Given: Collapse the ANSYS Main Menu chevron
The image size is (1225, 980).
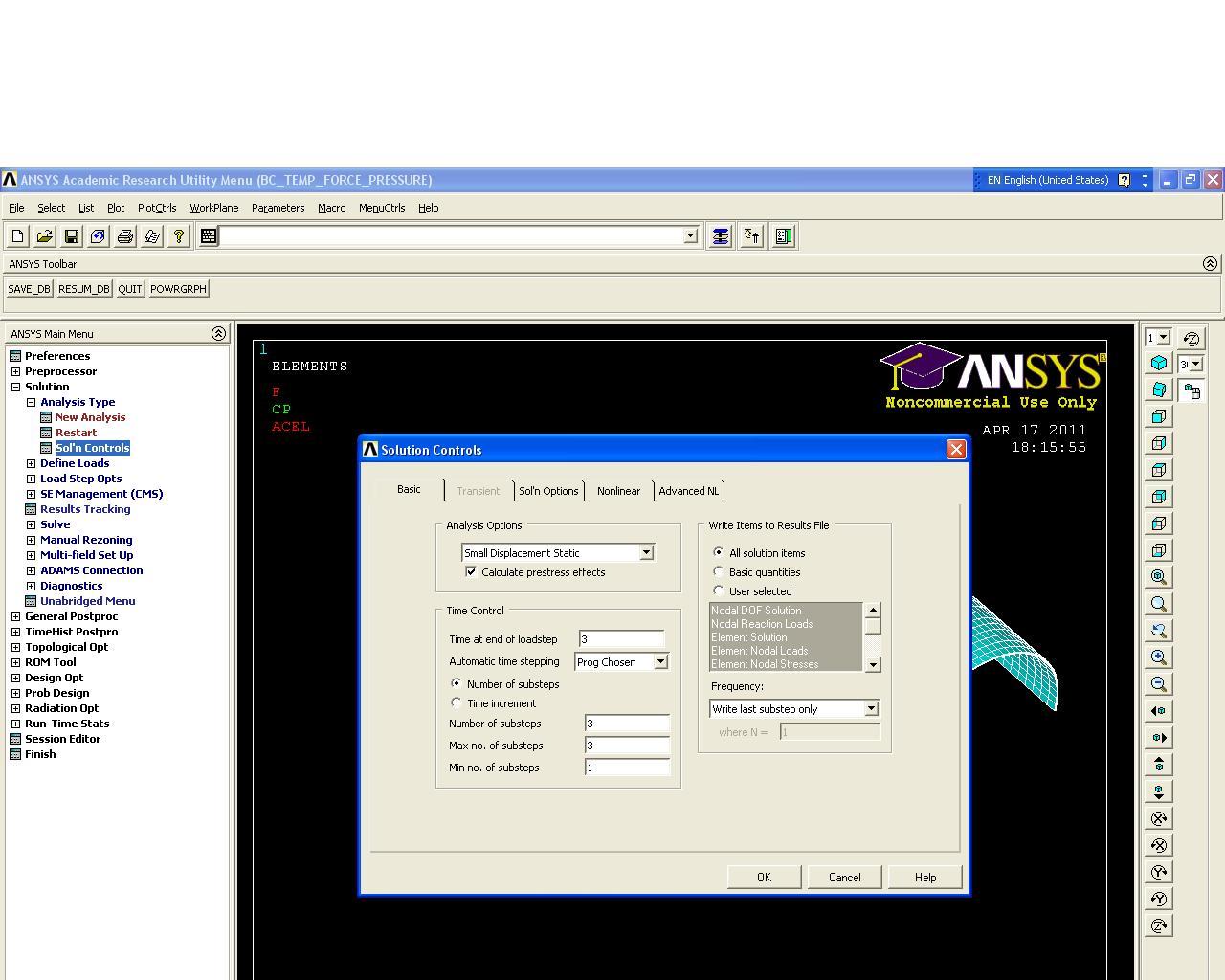Looking at the screenshot, I should click(x=218, y=333).
